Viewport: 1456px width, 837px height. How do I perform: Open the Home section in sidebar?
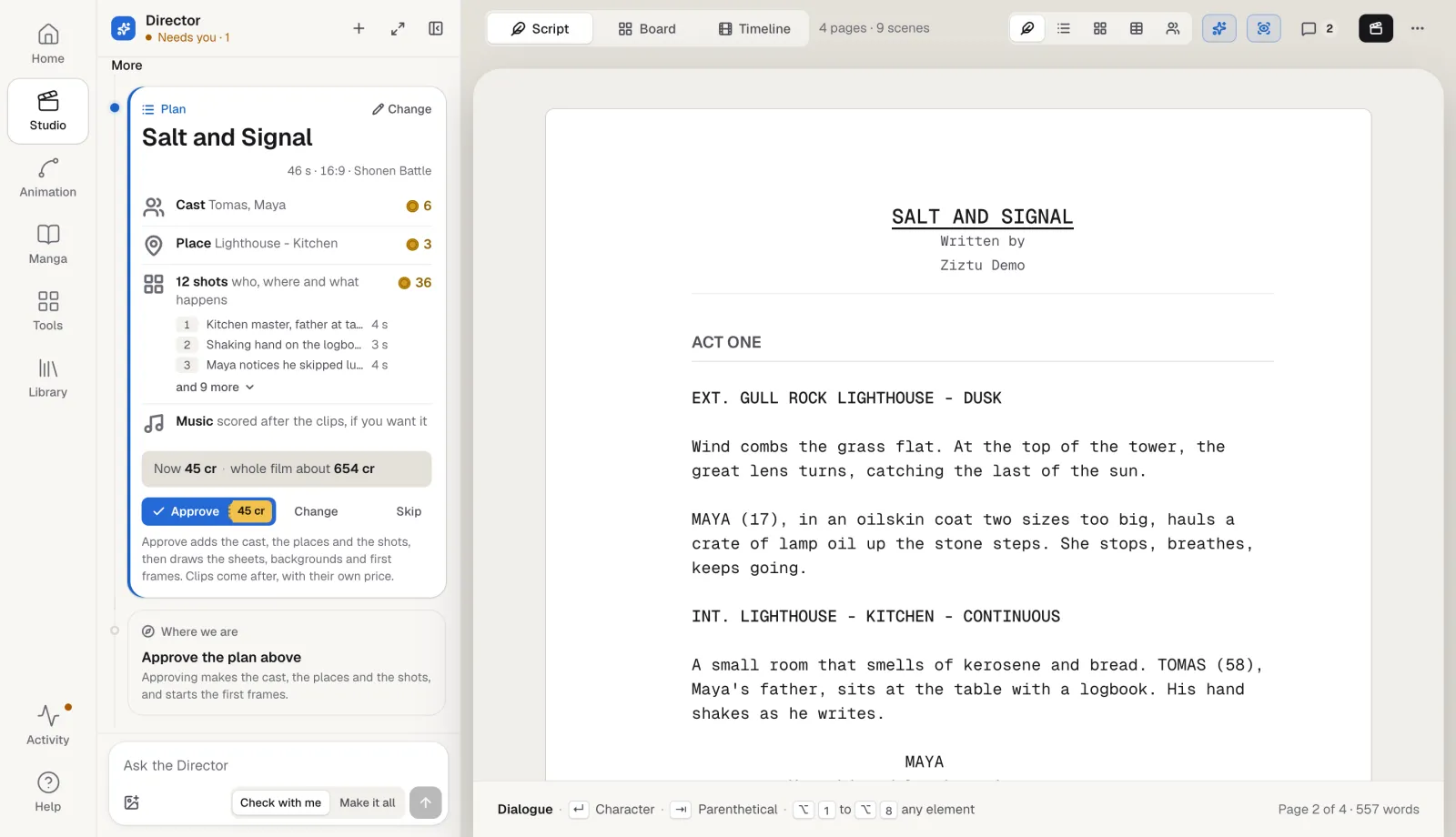pos(48,45)
